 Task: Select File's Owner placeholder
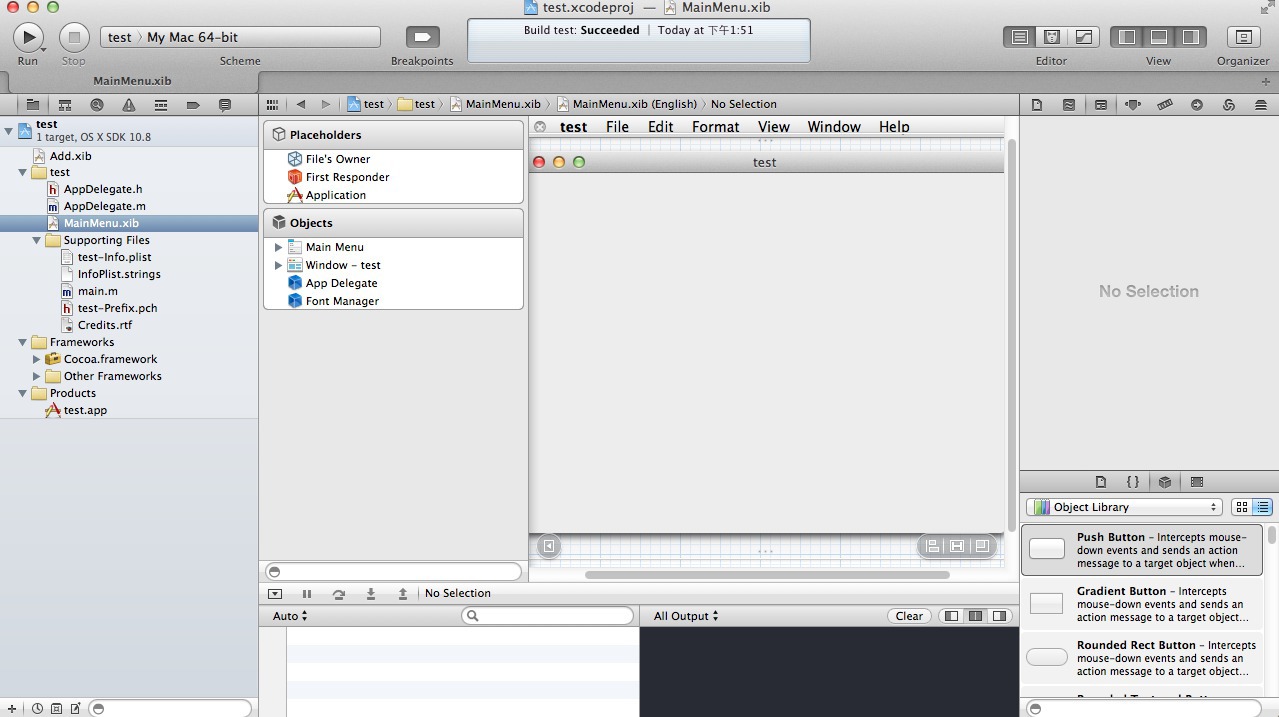point(338,159)
